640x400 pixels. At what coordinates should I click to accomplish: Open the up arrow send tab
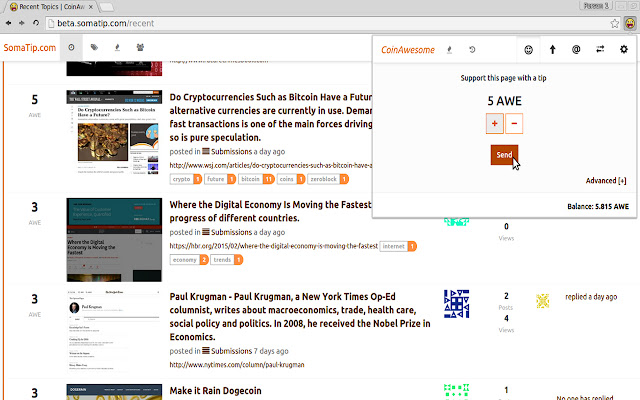coord(552,50)
